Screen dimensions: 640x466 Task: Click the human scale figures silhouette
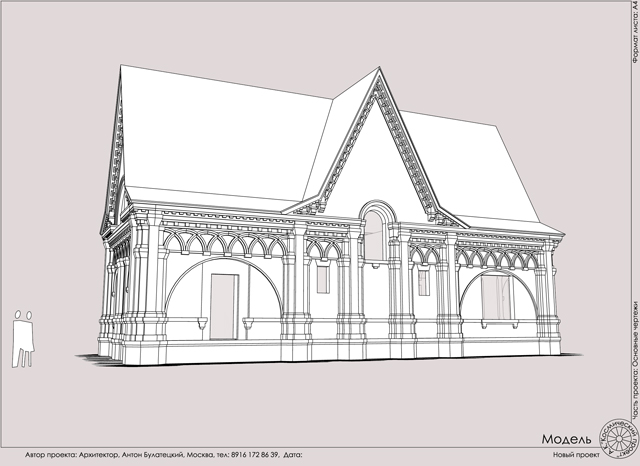coord(23,339)
